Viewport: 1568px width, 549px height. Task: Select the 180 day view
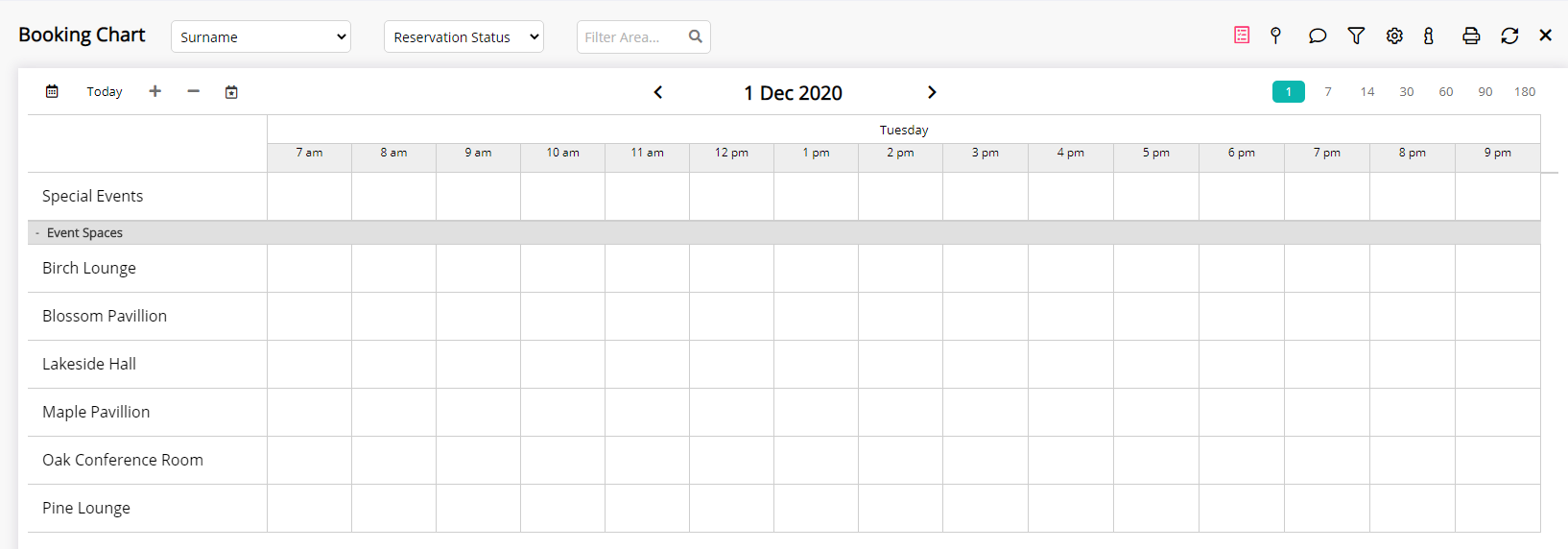(x=1525, y=92)
